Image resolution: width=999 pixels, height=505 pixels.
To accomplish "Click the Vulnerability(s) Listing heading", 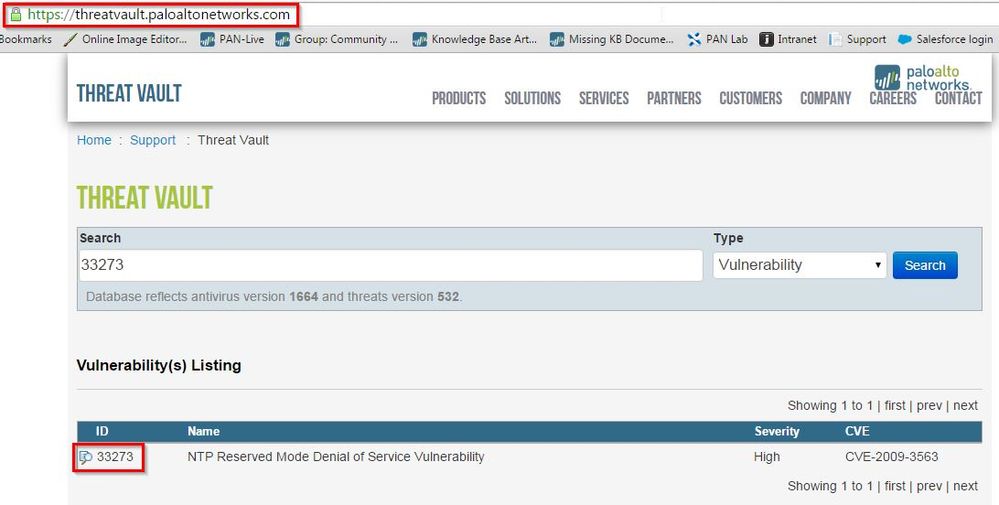I will tap(159, 366).
